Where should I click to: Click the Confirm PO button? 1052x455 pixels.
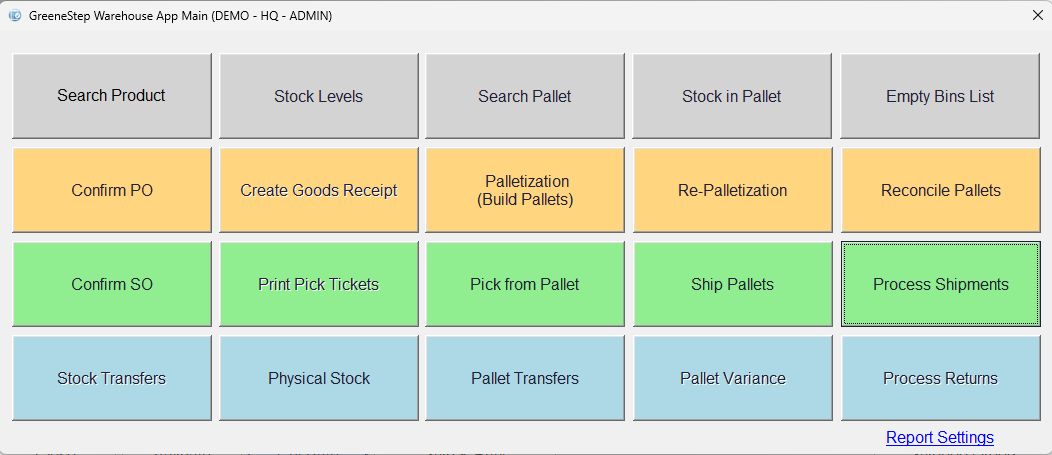pyautogui.click(x=112, y=190)
